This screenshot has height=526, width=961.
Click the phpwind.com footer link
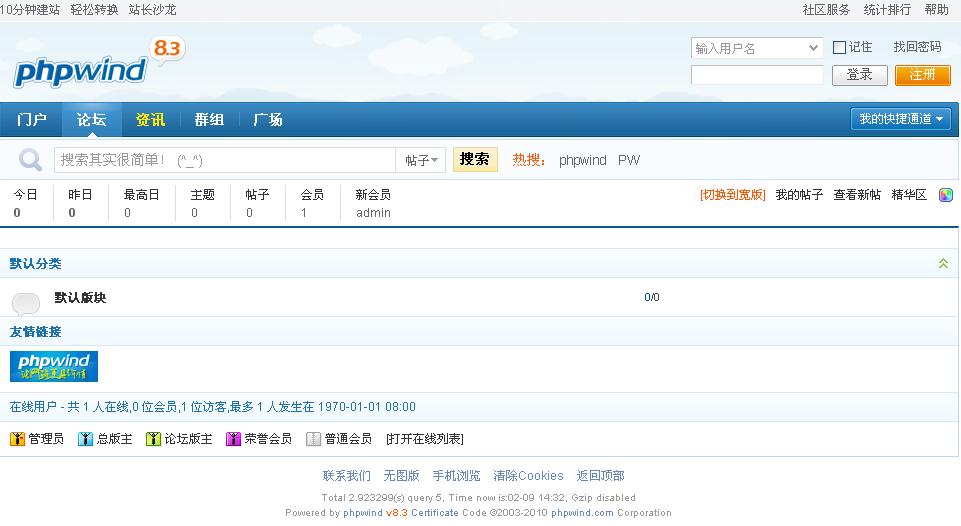pos(582,513)
